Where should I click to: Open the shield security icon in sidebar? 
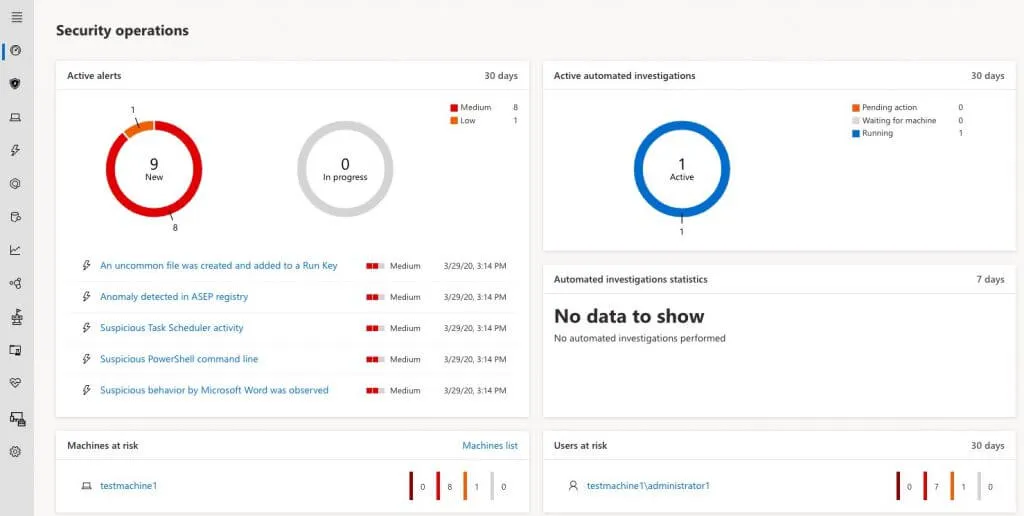(x=16, y=84)
